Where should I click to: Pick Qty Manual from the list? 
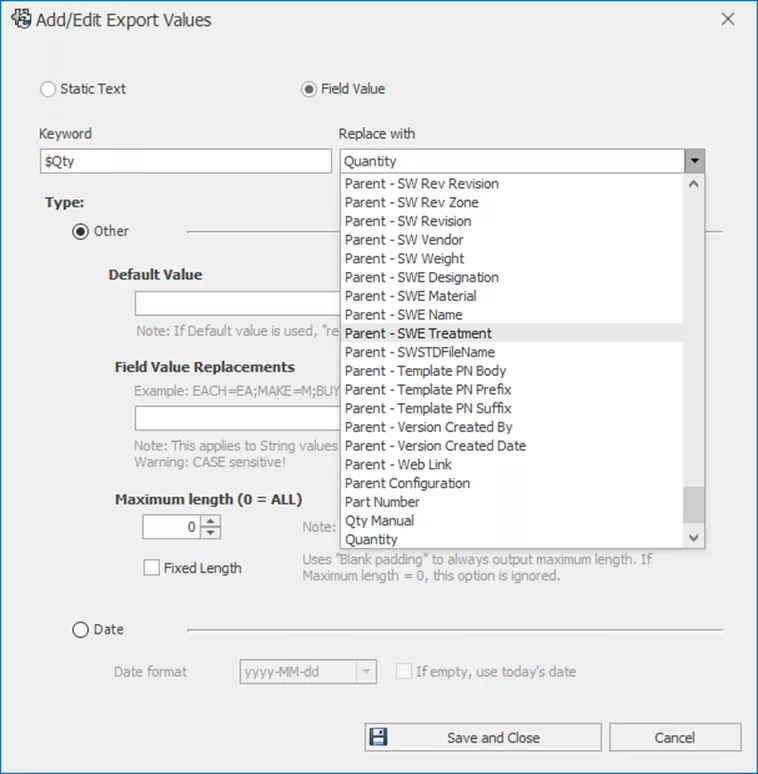(379, 521)
